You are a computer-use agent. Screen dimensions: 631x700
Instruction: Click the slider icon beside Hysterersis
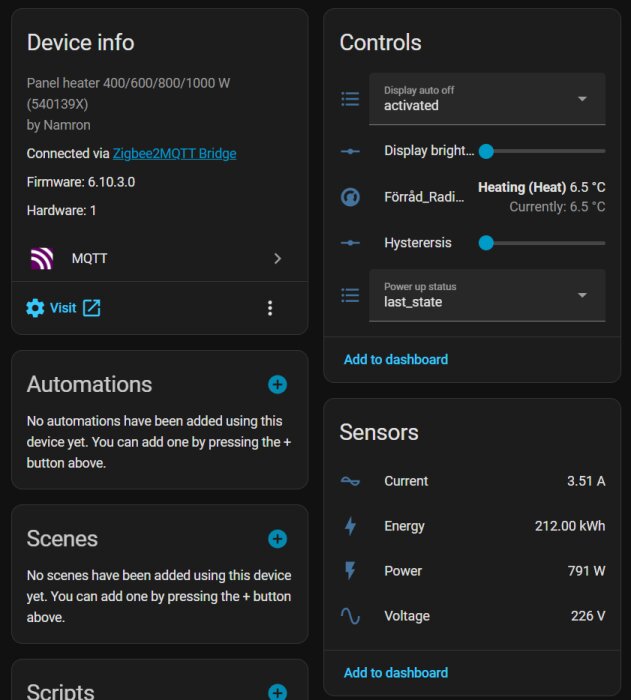click(350, 243)
